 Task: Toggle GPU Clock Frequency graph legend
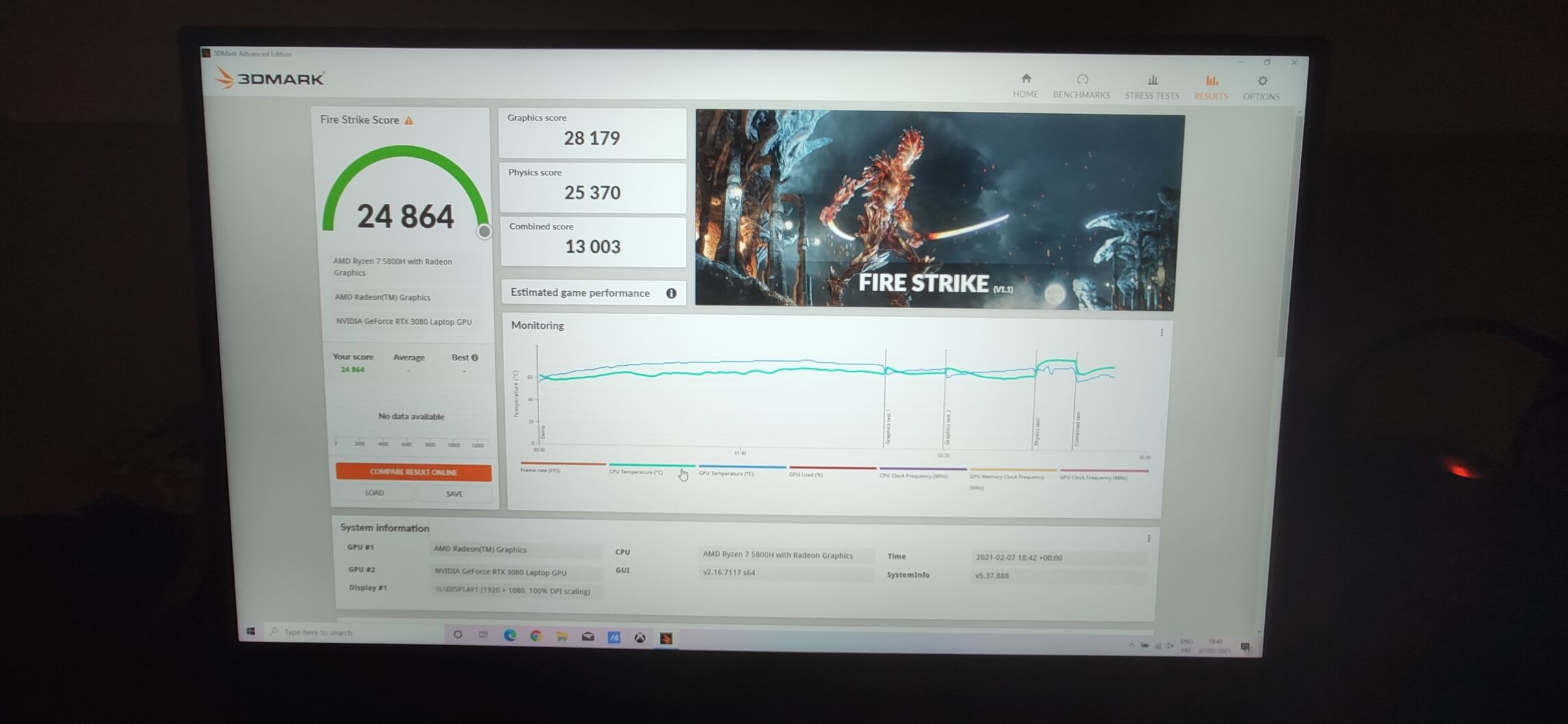(1104, 474)
